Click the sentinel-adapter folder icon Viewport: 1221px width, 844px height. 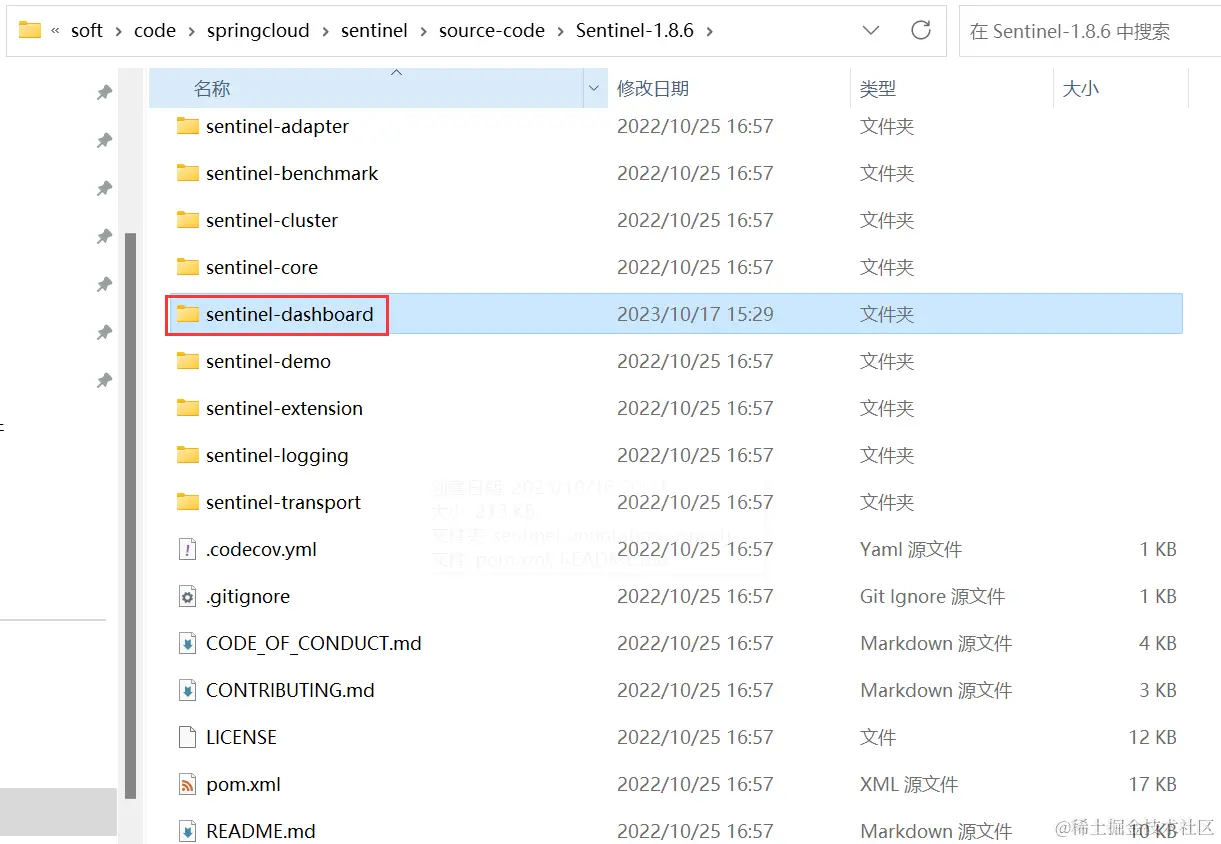tap(187, 126)
